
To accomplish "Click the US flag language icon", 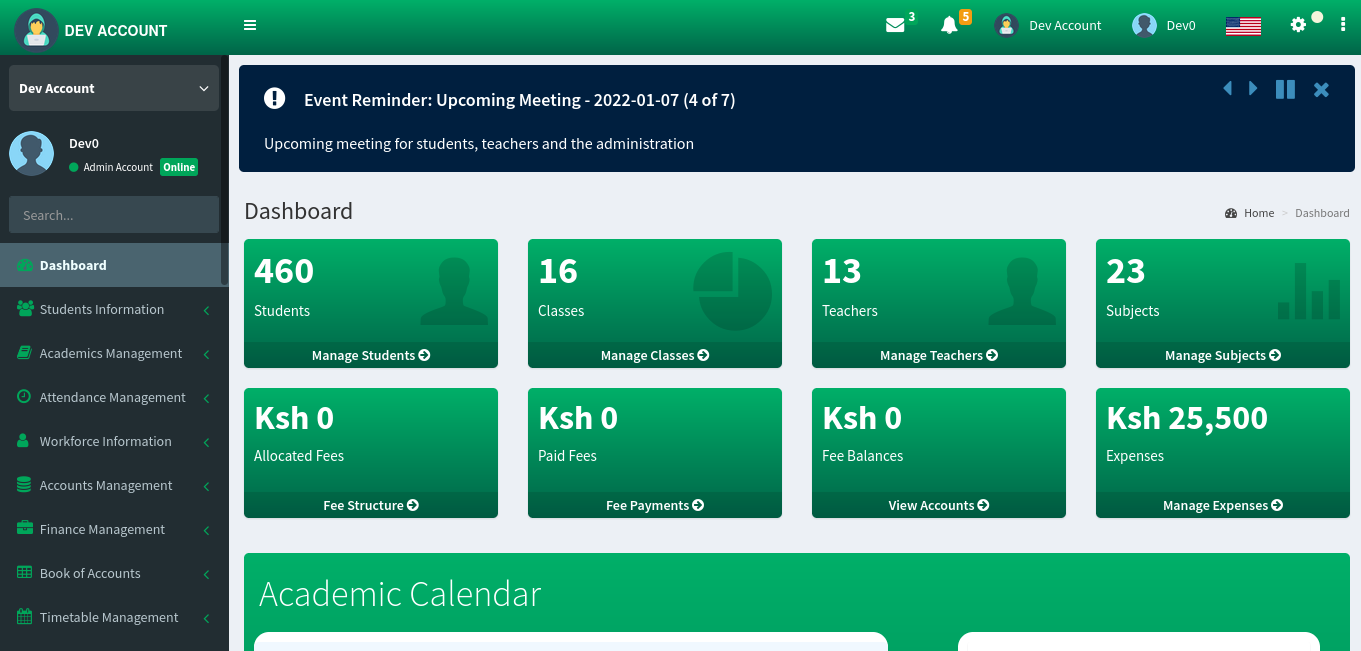I will 1243,26.
